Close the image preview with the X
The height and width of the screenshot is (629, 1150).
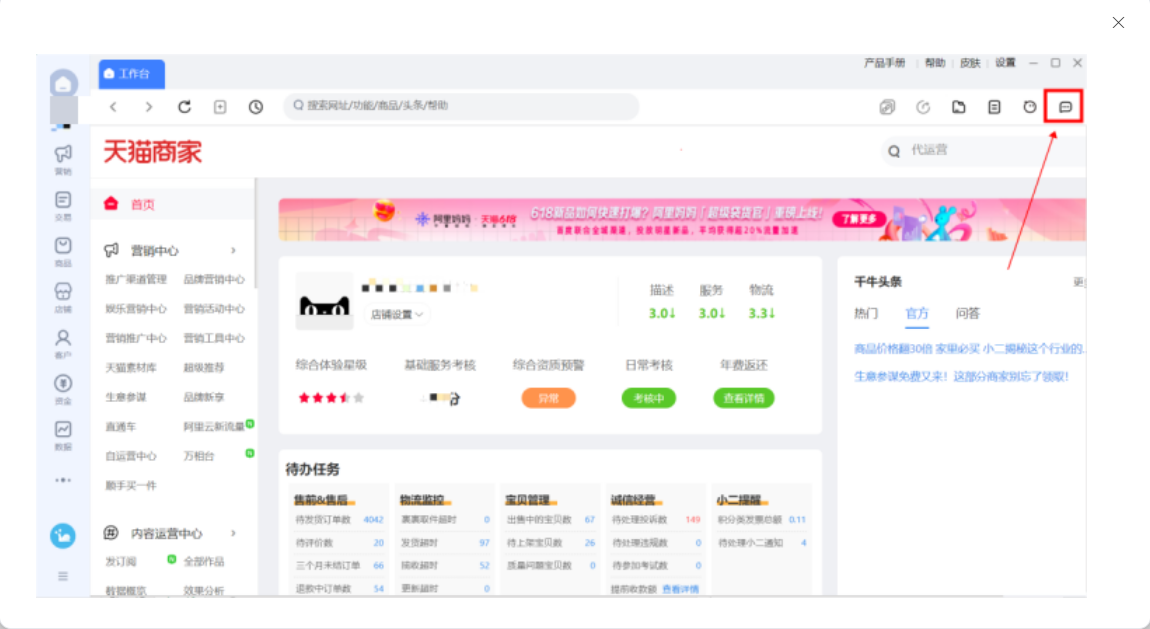[1118, 23]
